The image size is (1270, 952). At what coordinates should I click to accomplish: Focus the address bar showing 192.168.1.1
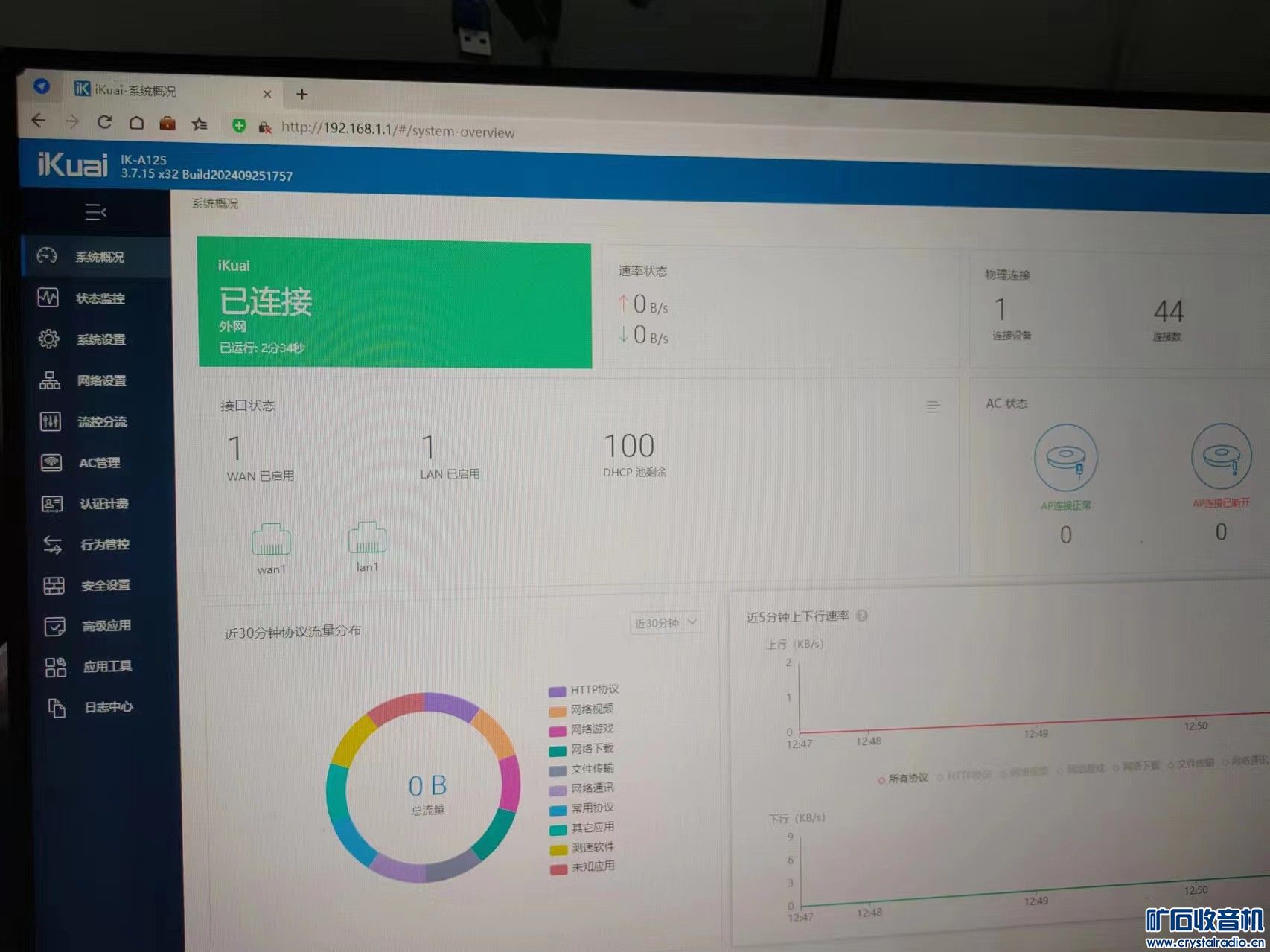(398, 130)
